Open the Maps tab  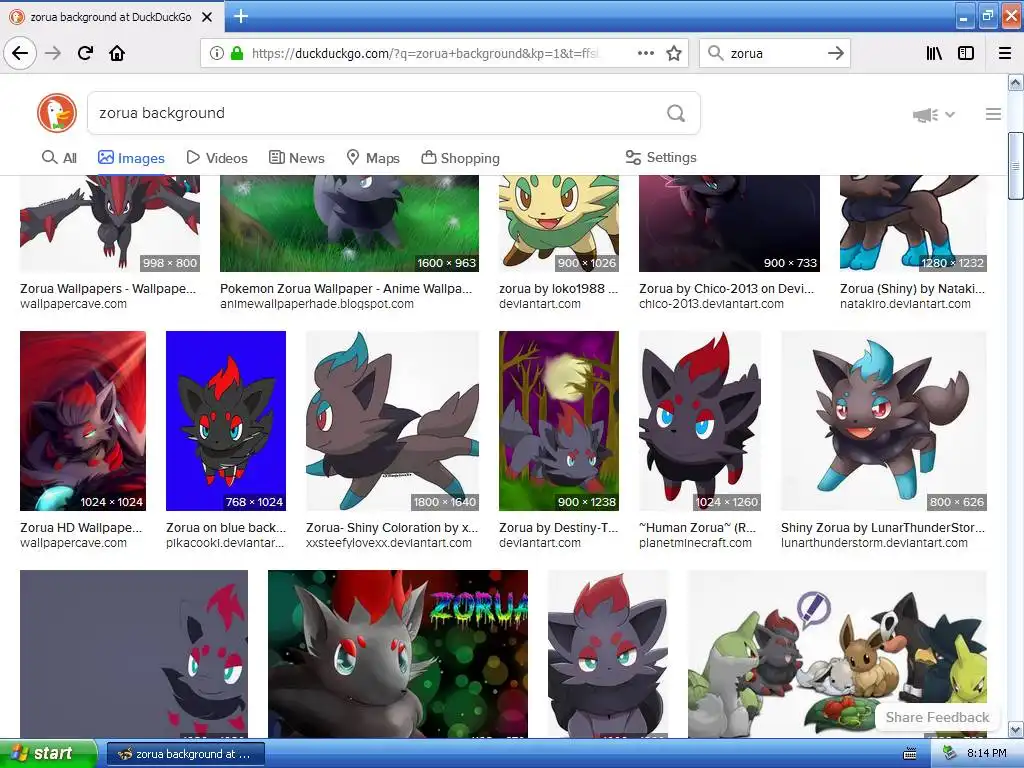tap(373, 158)
